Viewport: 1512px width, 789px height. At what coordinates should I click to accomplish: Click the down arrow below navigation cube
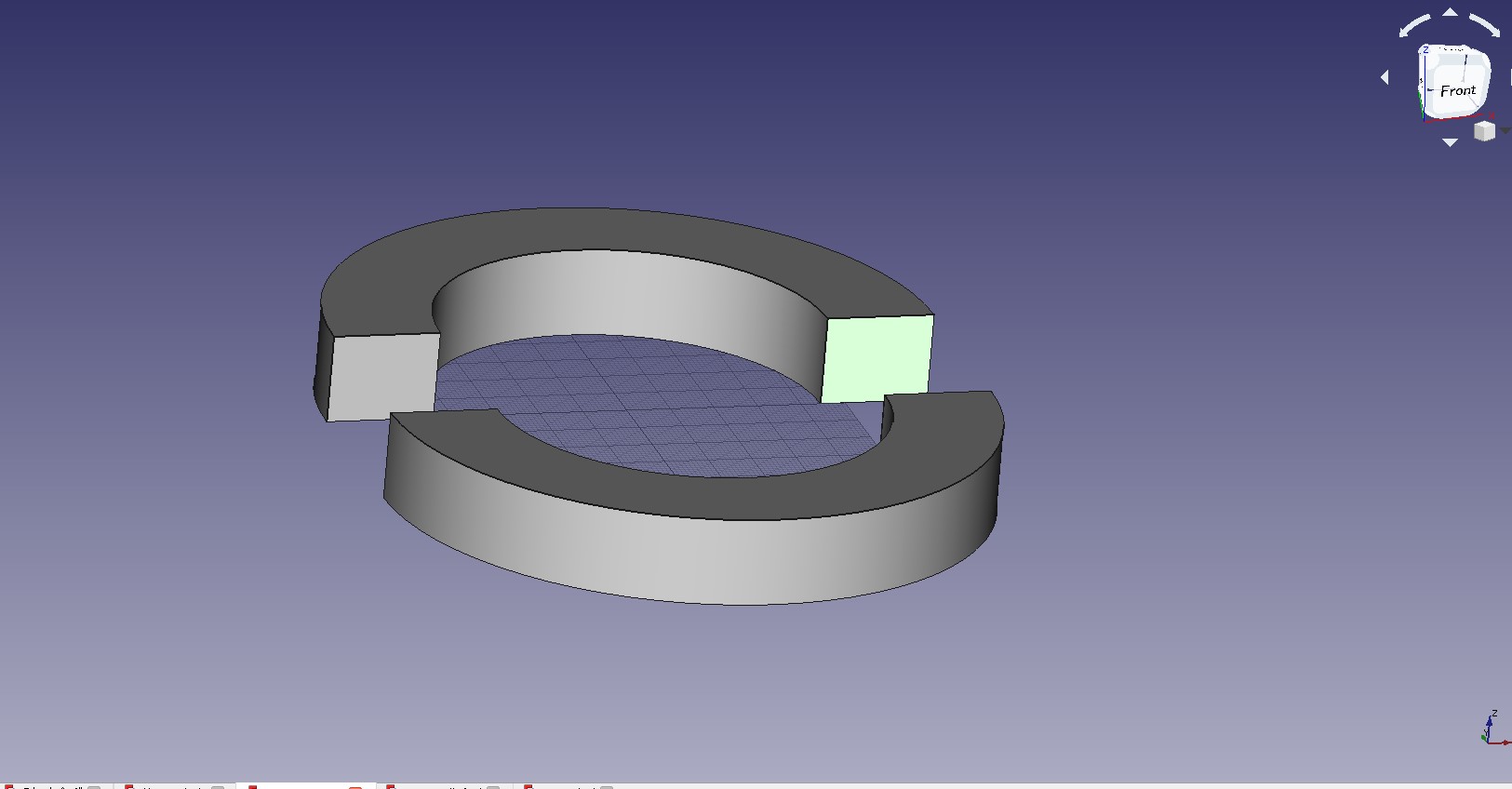coord(1450,143)
